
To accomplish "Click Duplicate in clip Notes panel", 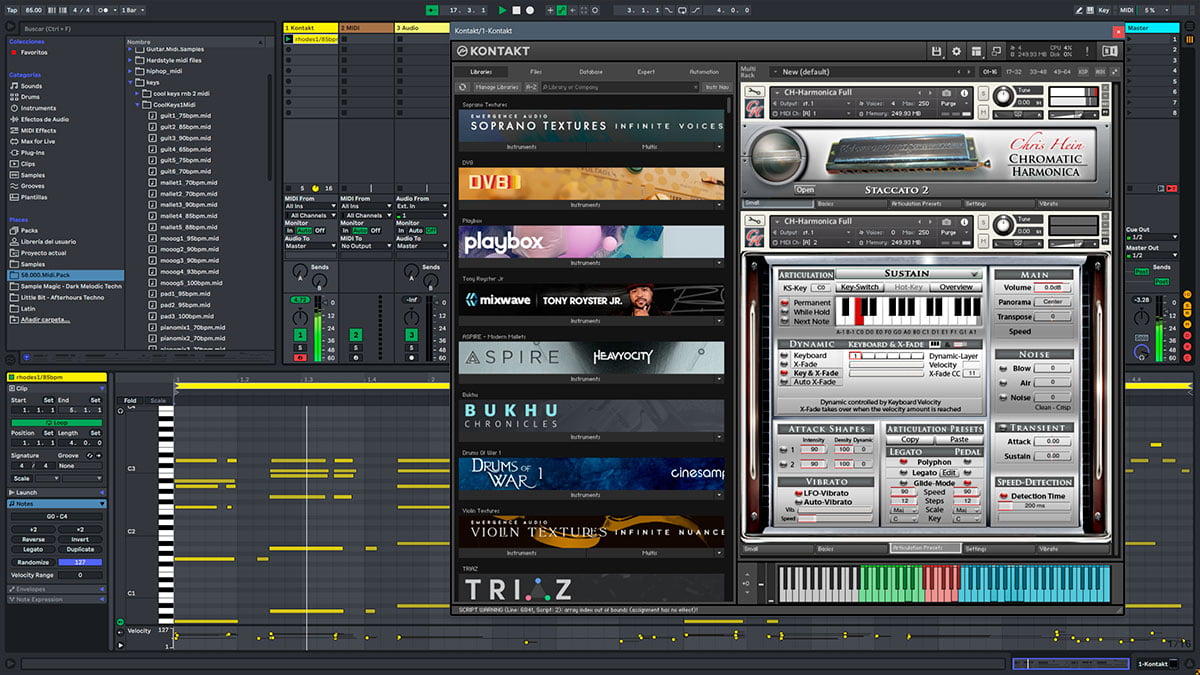I will click(81, 549).
